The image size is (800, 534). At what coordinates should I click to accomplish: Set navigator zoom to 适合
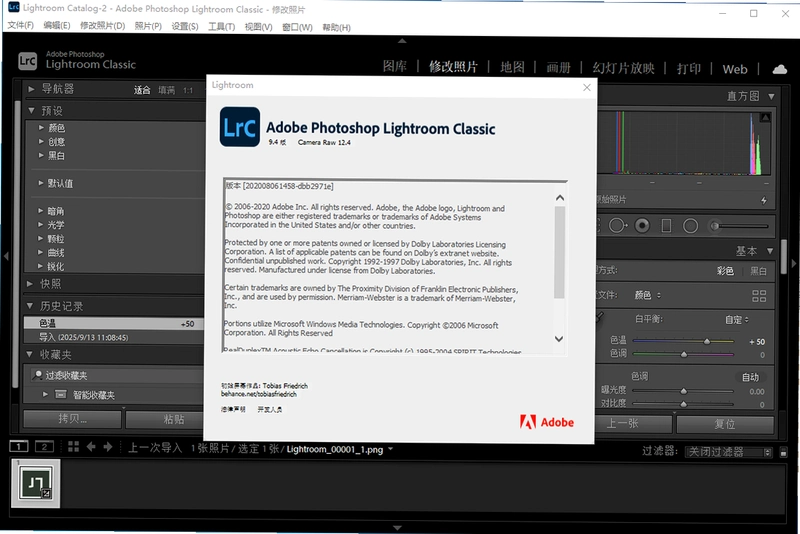(x=142, y=90)
